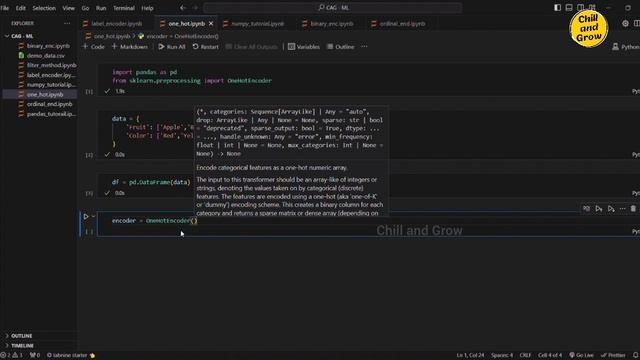Click the split editor icon
Screen dimensions: 640x360
tap(636, 24)
